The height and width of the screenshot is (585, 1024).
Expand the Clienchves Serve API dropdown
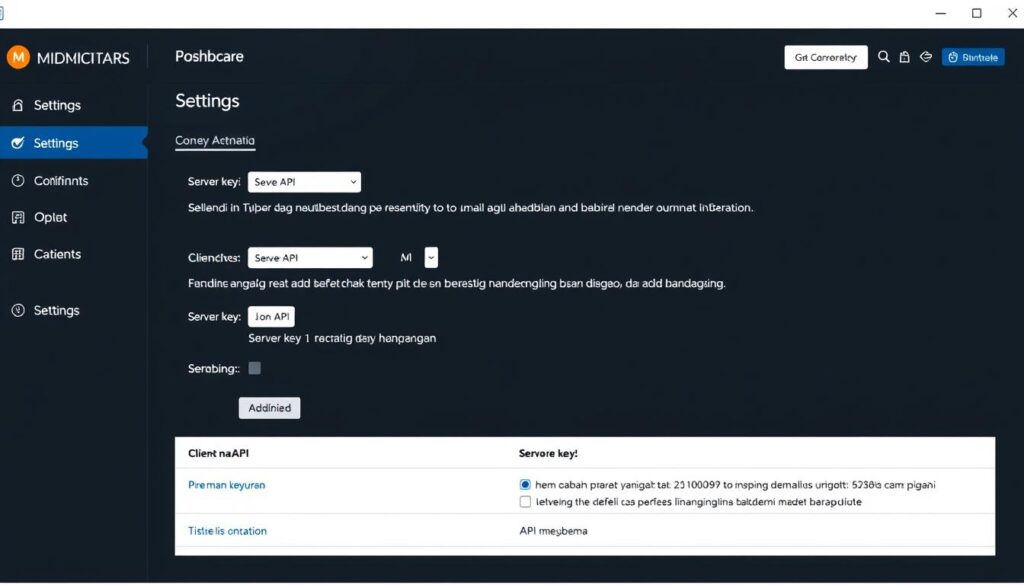click(x=310, y=258)
